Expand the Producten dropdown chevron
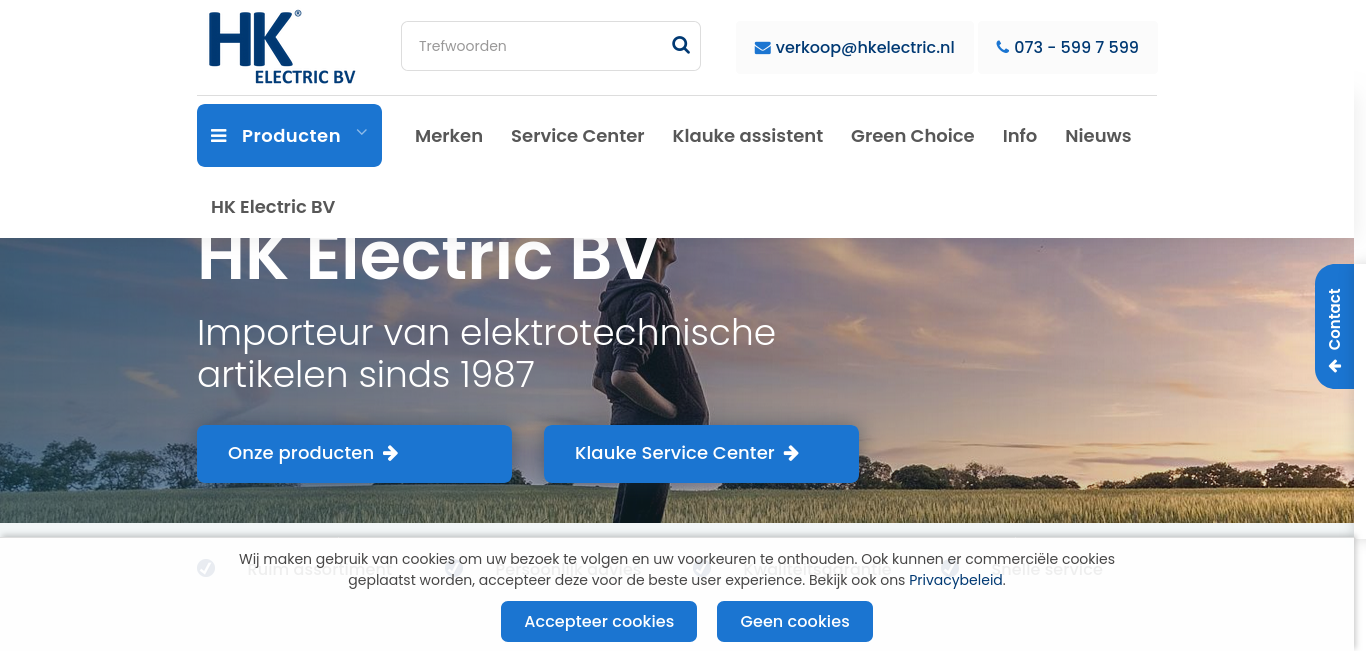Image resolution: width=1366 pixels, height=651 pixels. click(362, 132)
